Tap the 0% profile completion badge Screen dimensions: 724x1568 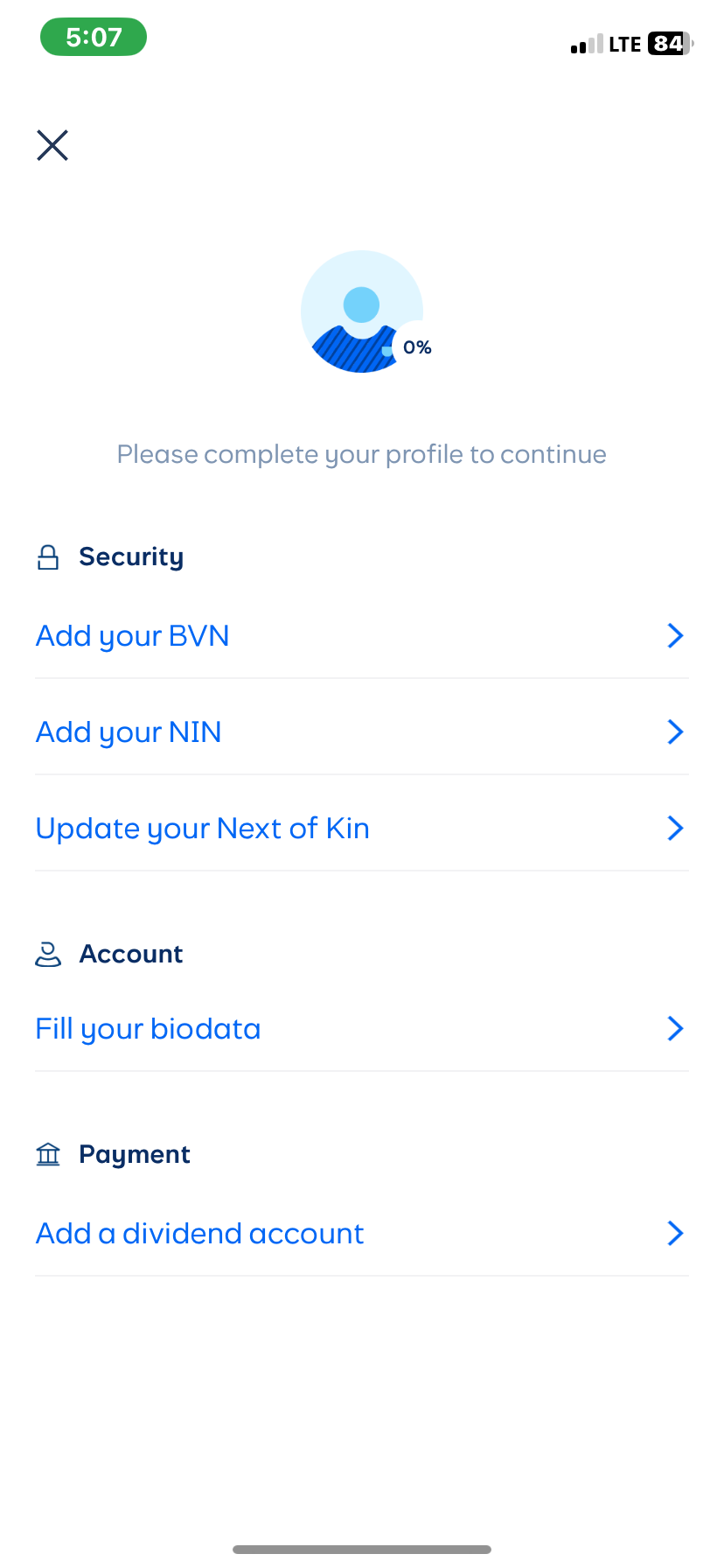point(417,347)
